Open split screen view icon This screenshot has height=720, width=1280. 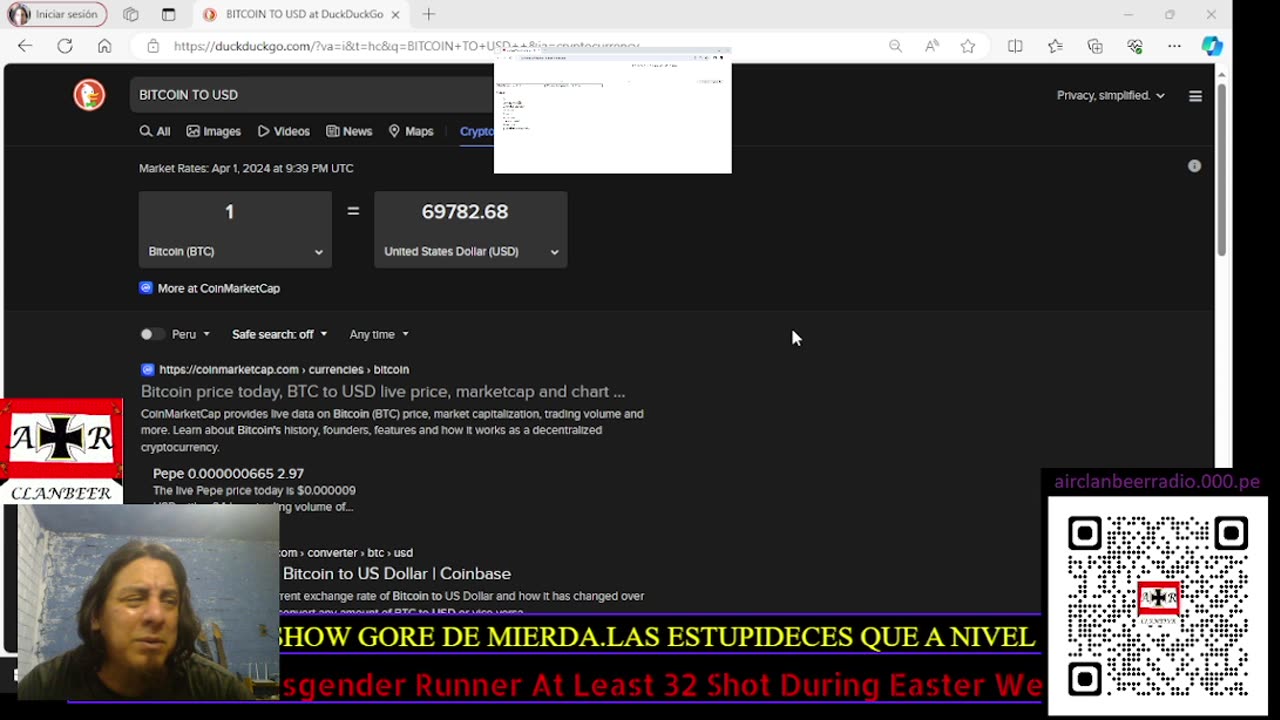1015,46
